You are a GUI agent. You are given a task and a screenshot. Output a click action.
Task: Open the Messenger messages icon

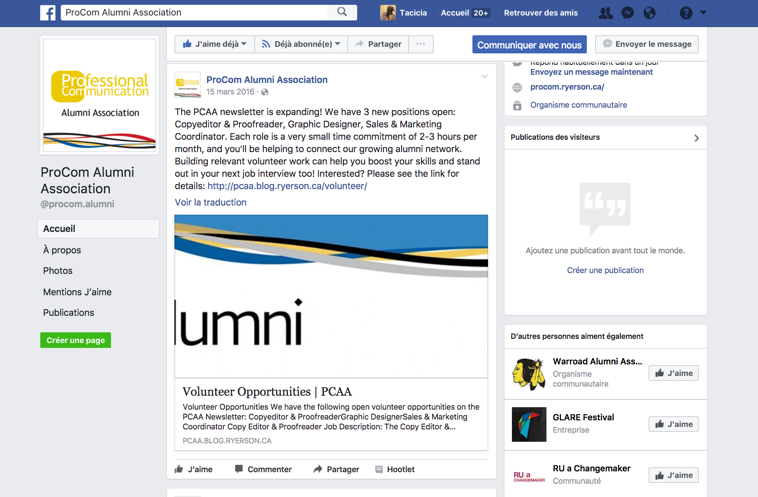point(627,13)
